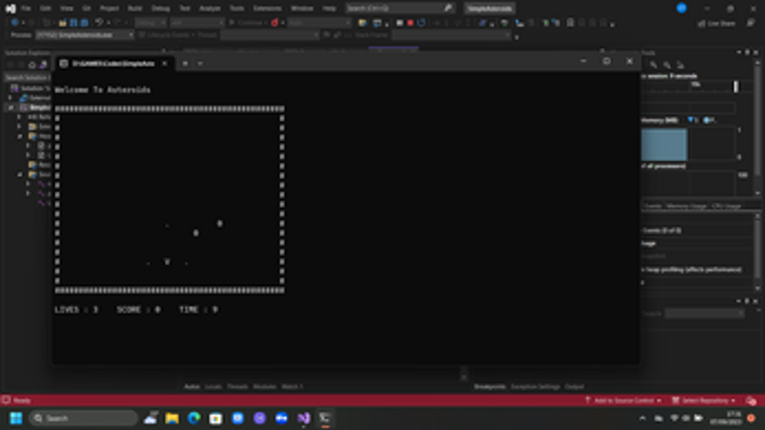This screenshot has height=430, width=765.
Task: Click the Solution Explorer home icon
Action: [32, 64]
